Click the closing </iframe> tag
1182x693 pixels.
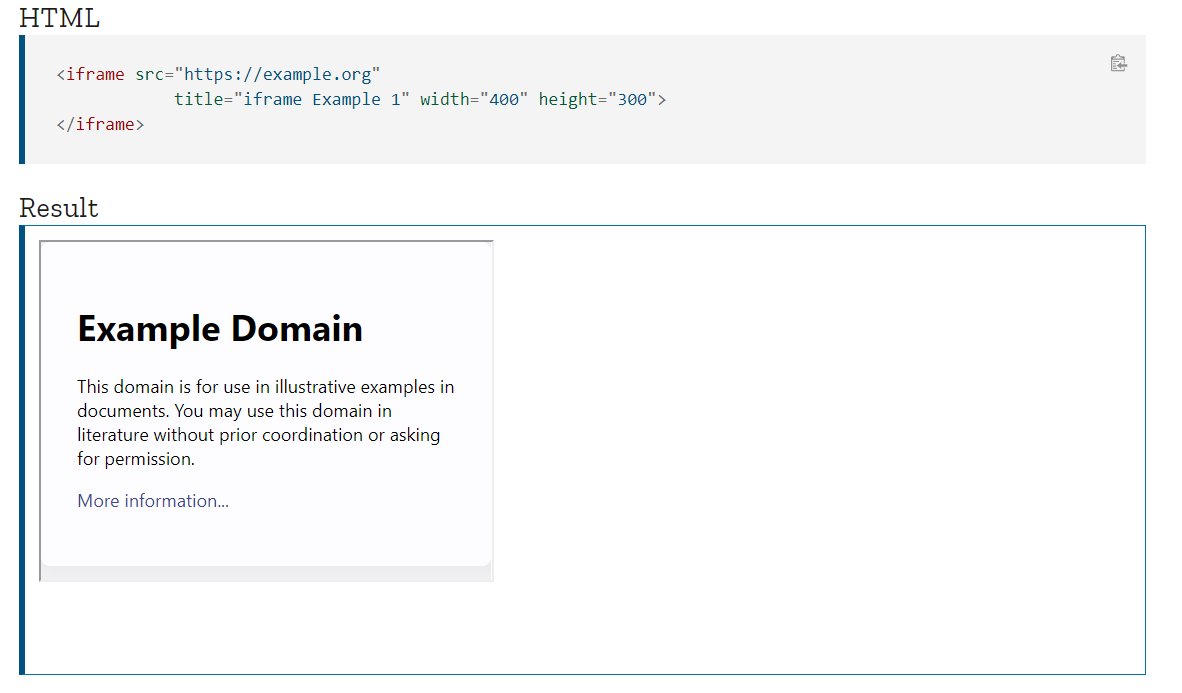pyautogui.click(x=100, y=124)
